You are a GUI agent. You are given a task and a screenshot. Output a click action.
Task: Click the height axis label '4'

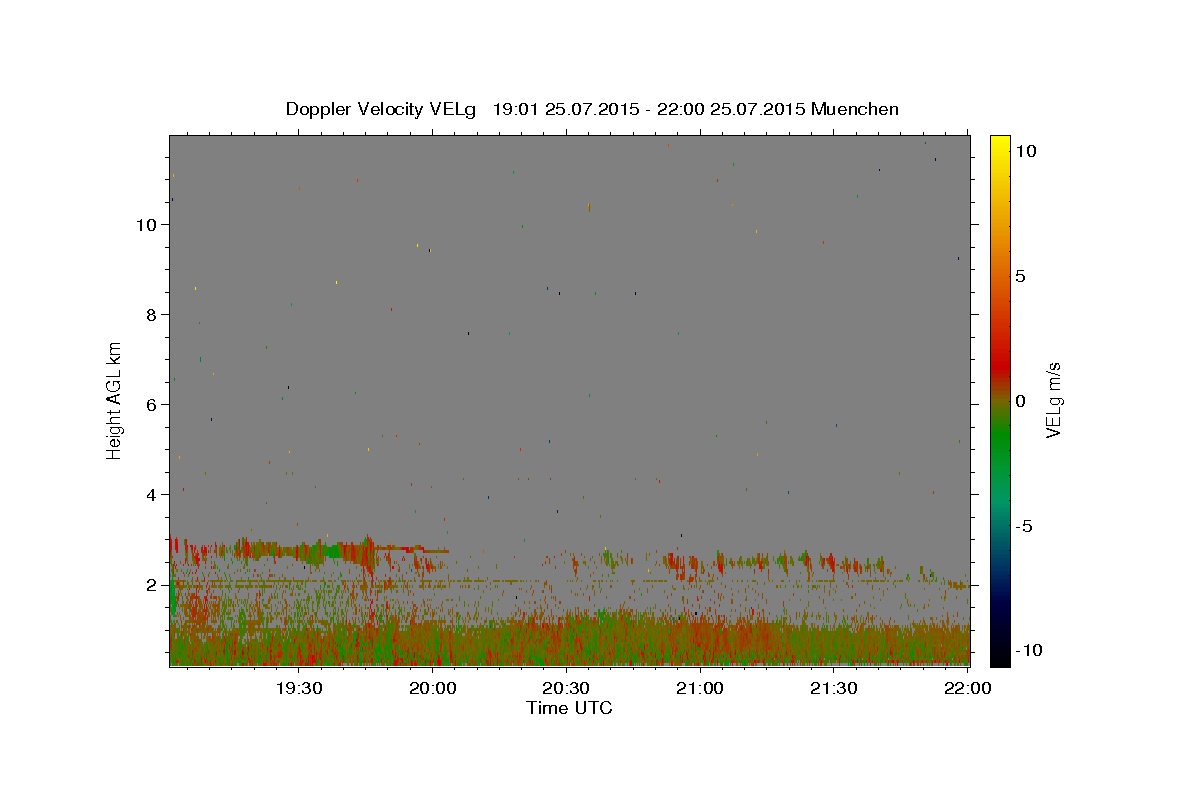(x=152, y=494)
